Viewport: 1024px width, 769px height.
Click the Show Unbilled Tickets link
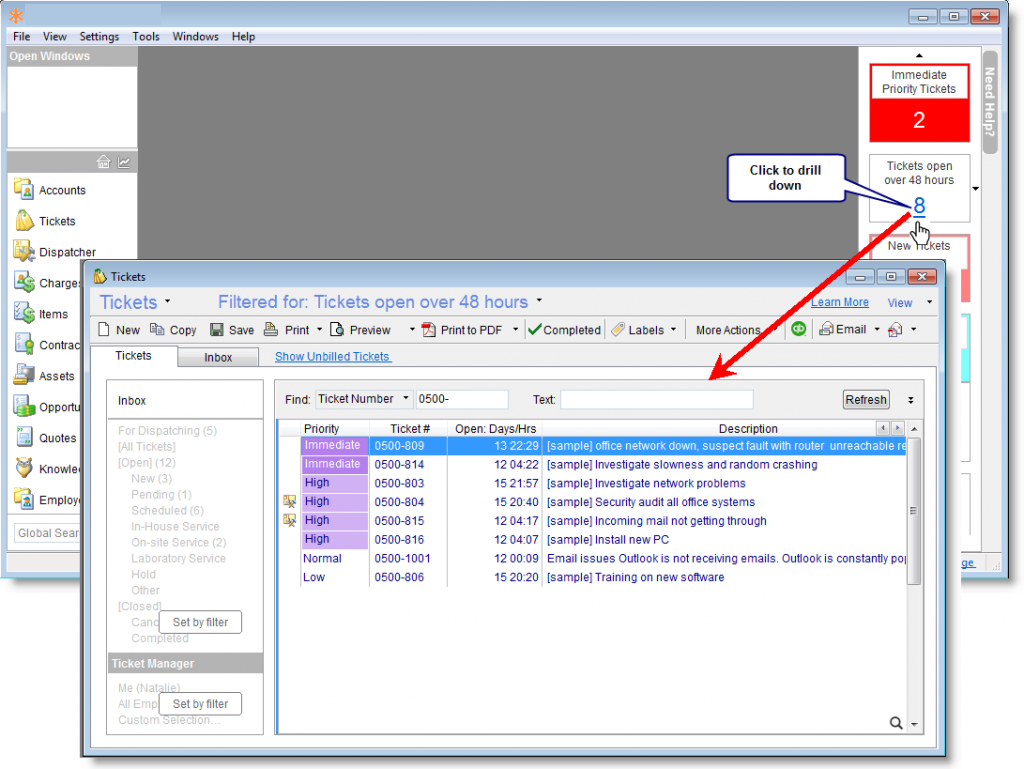pos(333,357)
